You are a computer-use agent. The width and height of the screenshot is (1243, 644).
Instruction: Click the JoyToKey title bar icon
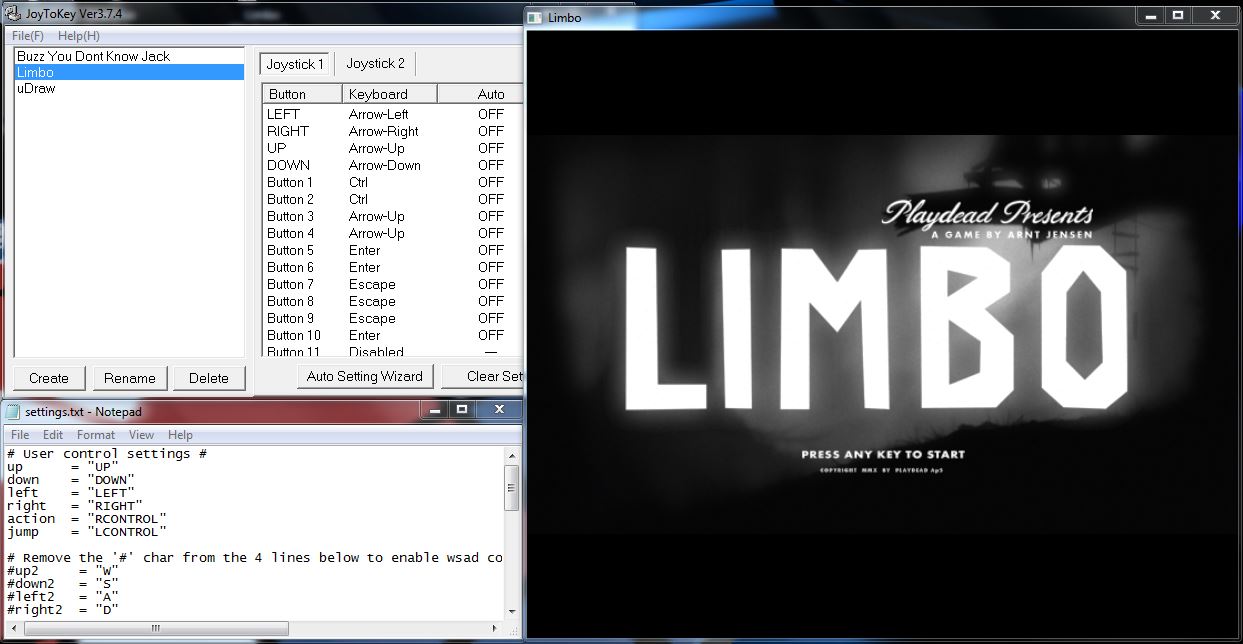(13, 12)
